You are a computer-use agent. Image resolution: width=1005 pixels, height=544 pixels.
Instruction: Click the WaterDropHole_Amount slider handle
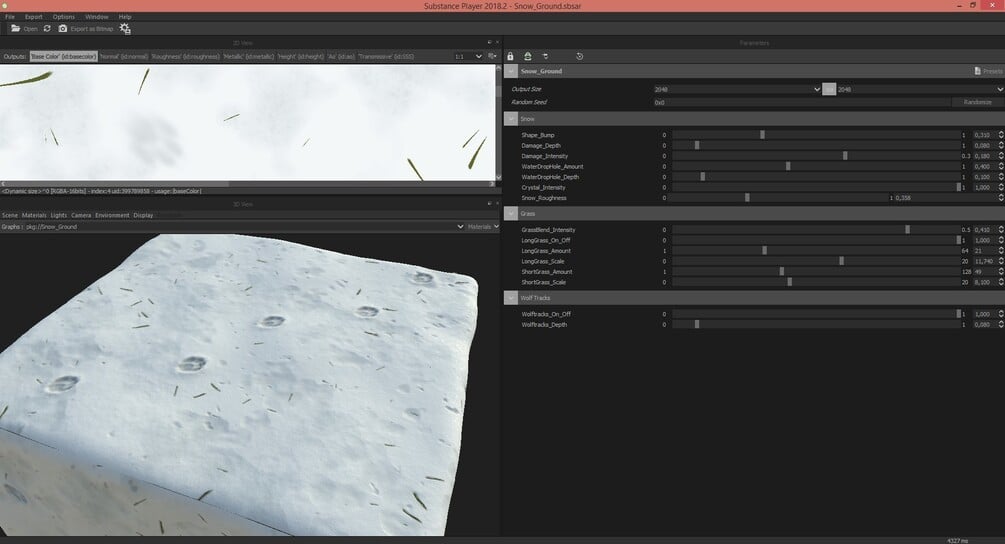tap(788, 167)
